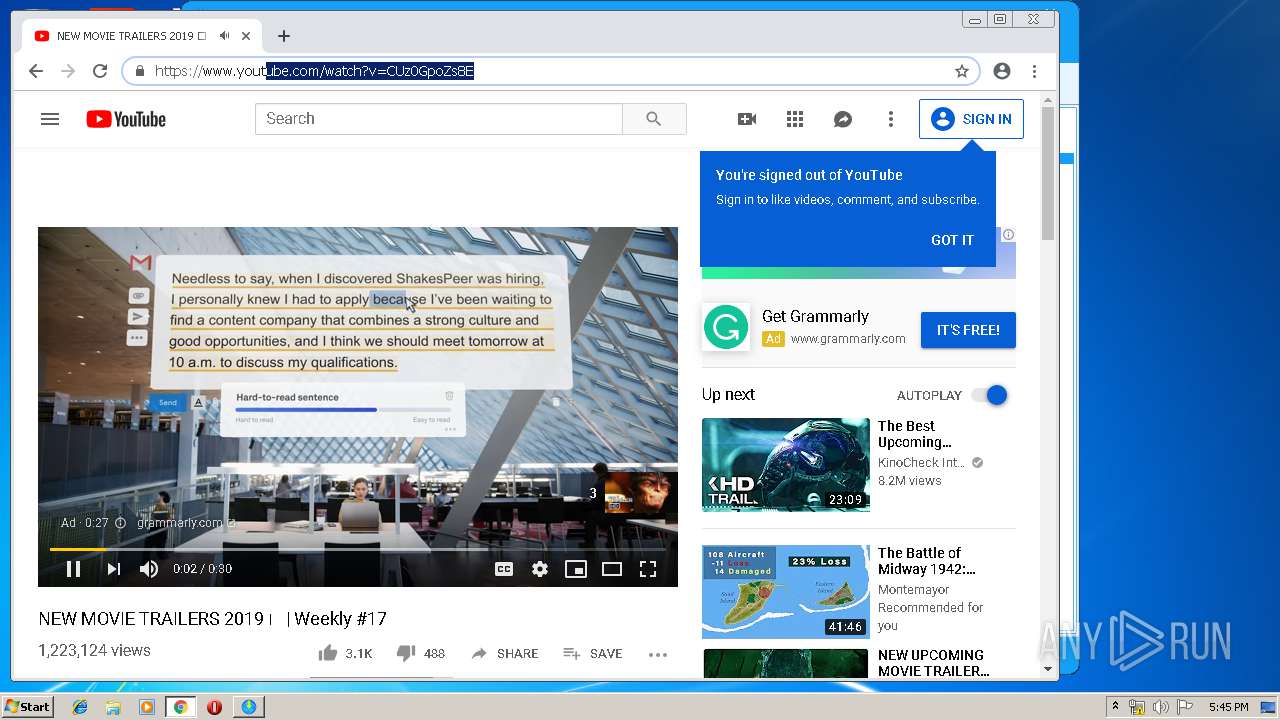
Task: Mute the video volume
Action: 149,569
